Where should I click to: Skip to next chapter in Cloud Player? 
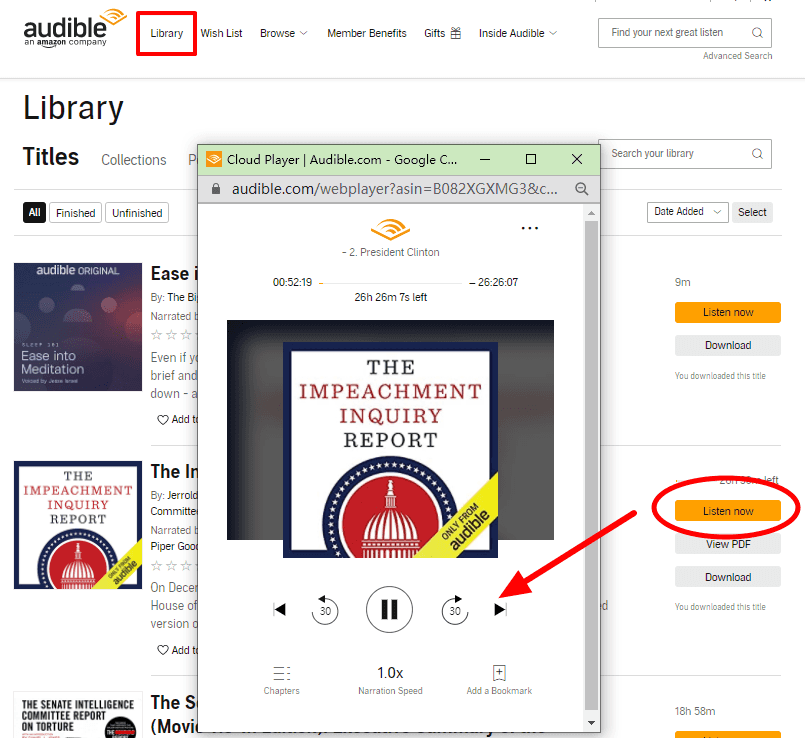click(500, 610)
